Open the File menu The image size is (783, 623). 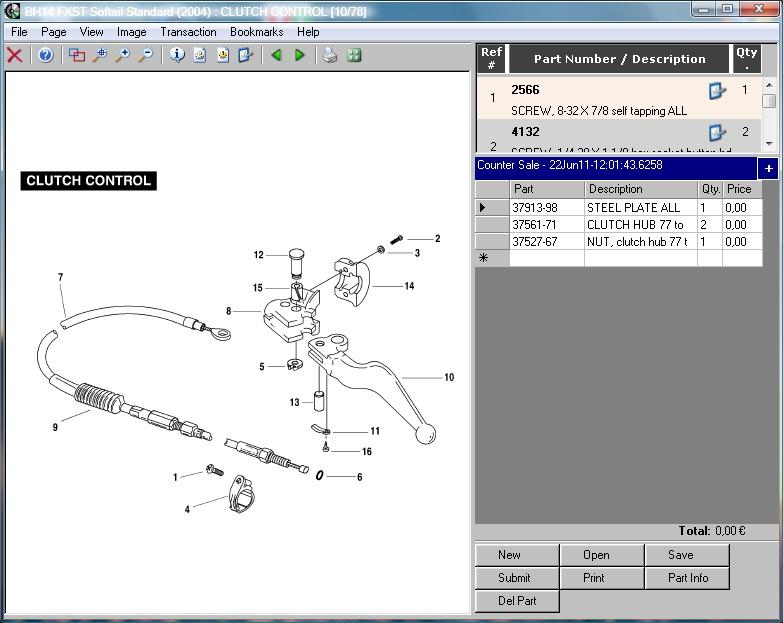[x=19, y=32]
